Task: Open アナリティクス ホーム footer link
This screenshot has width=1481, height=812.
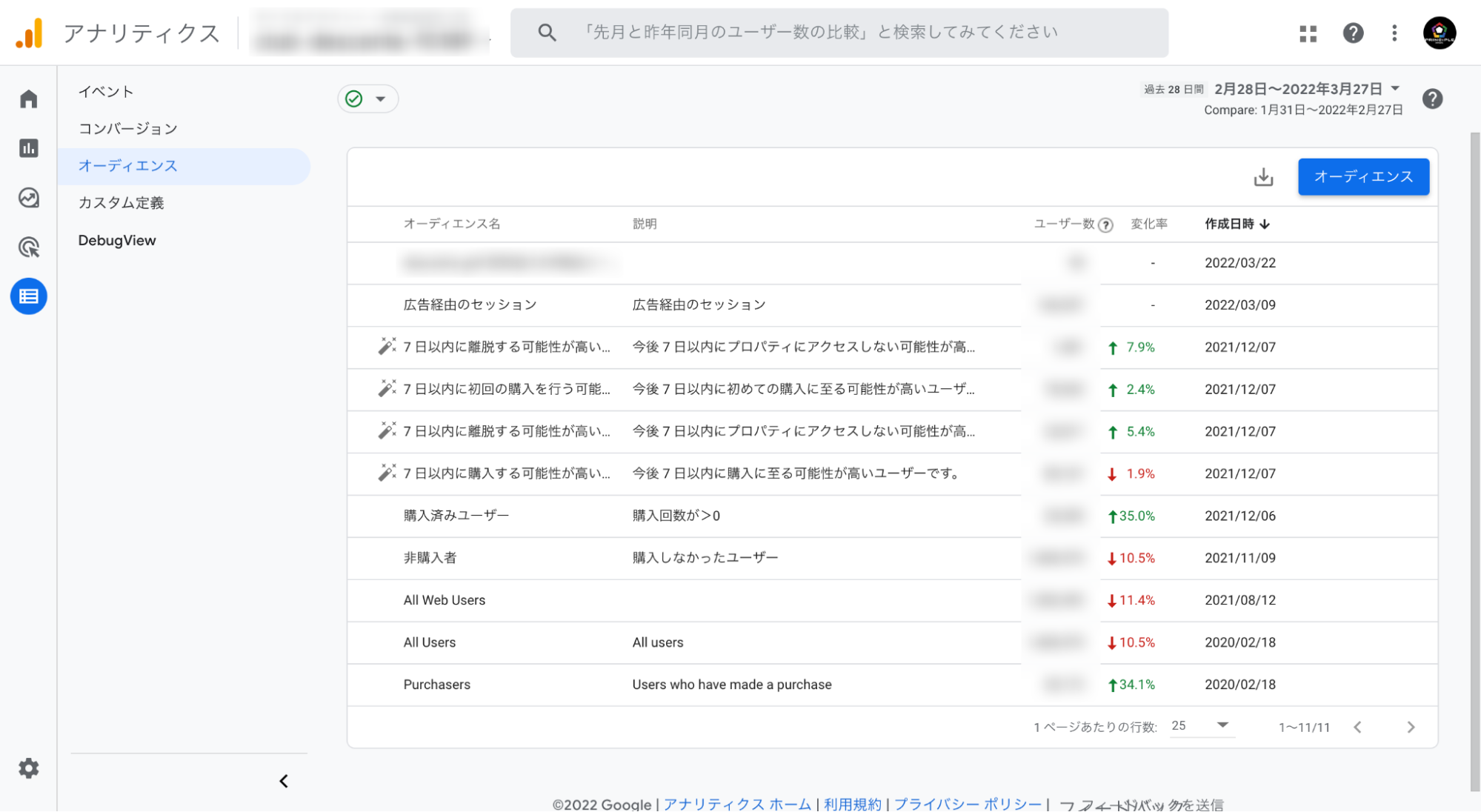Action: coord(737,805)
